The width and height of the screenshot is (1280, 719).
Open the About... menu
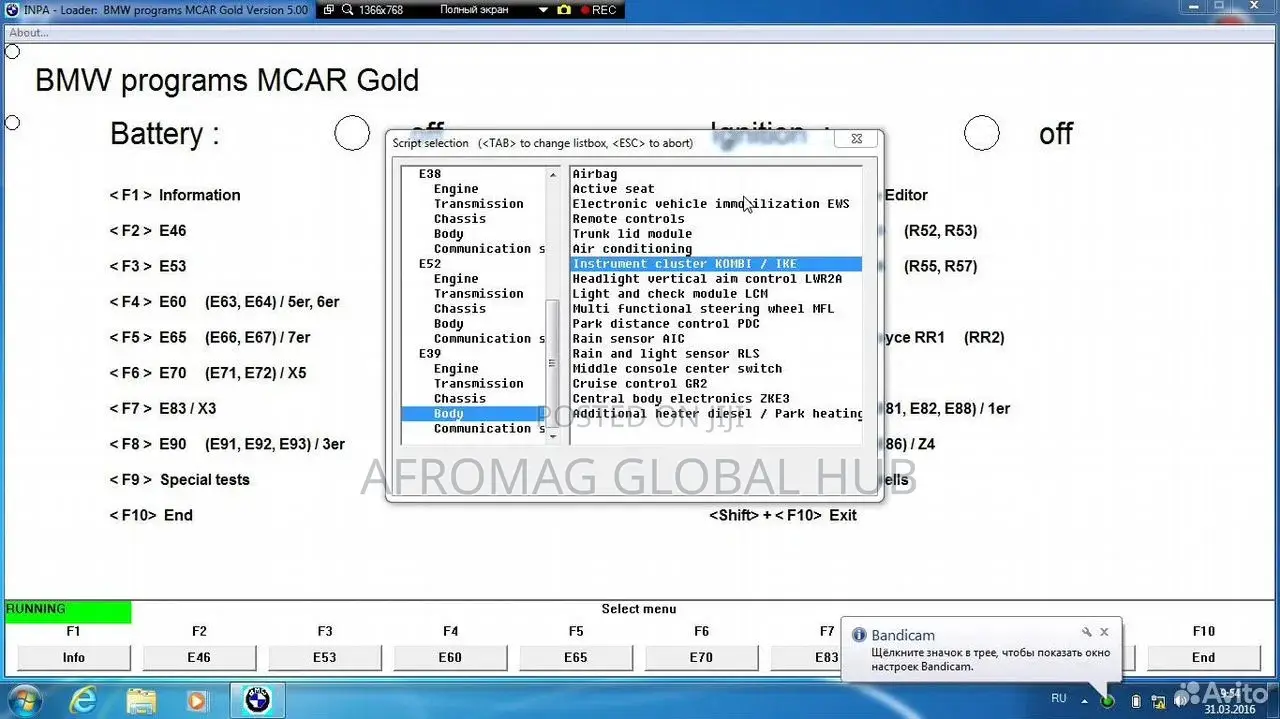point(28,32)
